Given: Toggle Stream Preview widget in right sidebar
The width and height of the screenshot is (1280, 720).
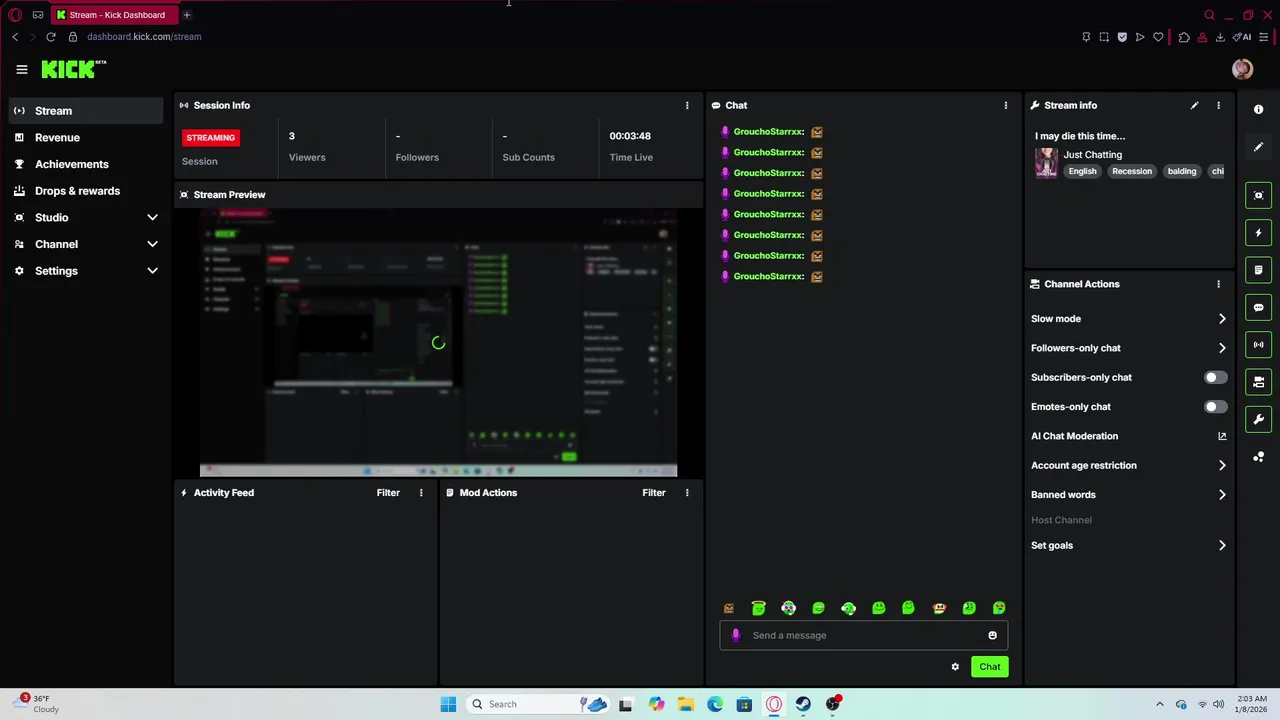Looking at the screenshot, I should pyautogui.click(x=1259, y=195).
